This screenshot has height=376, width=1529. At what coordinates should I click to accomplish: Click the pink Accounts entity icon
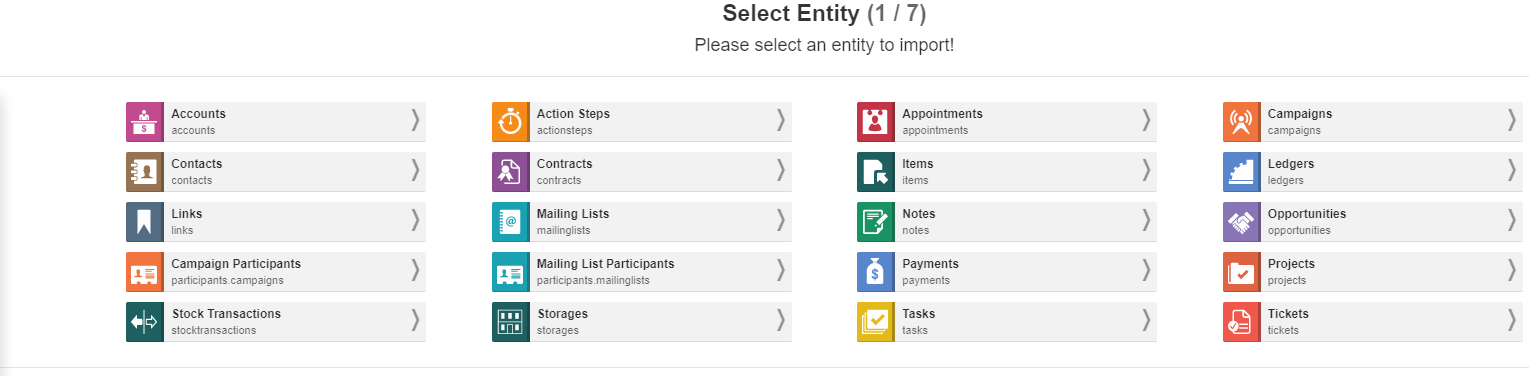click(x=144, y=122)
